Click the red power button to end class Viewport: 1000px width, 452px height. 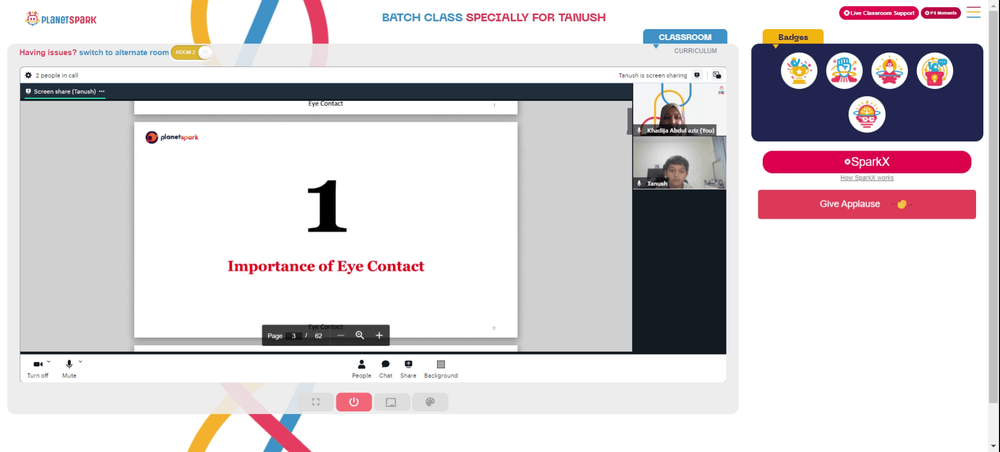click(x=354, y=402)
